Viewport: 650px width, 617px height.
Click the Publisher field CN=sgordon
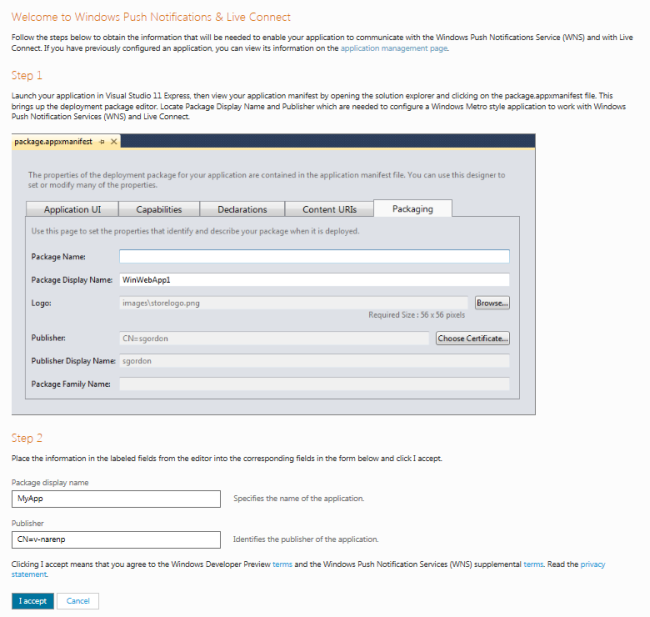(274, 338)
